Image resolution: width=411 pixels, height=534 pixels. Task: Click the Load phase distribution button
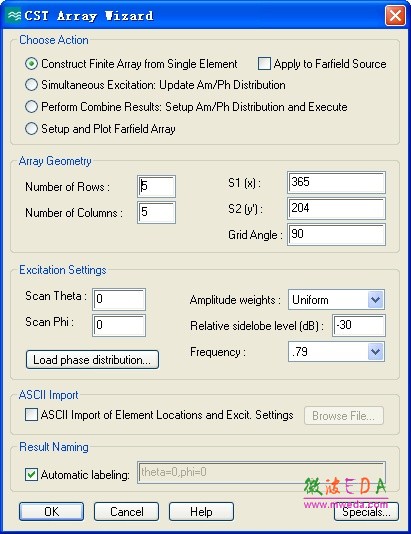92,360
